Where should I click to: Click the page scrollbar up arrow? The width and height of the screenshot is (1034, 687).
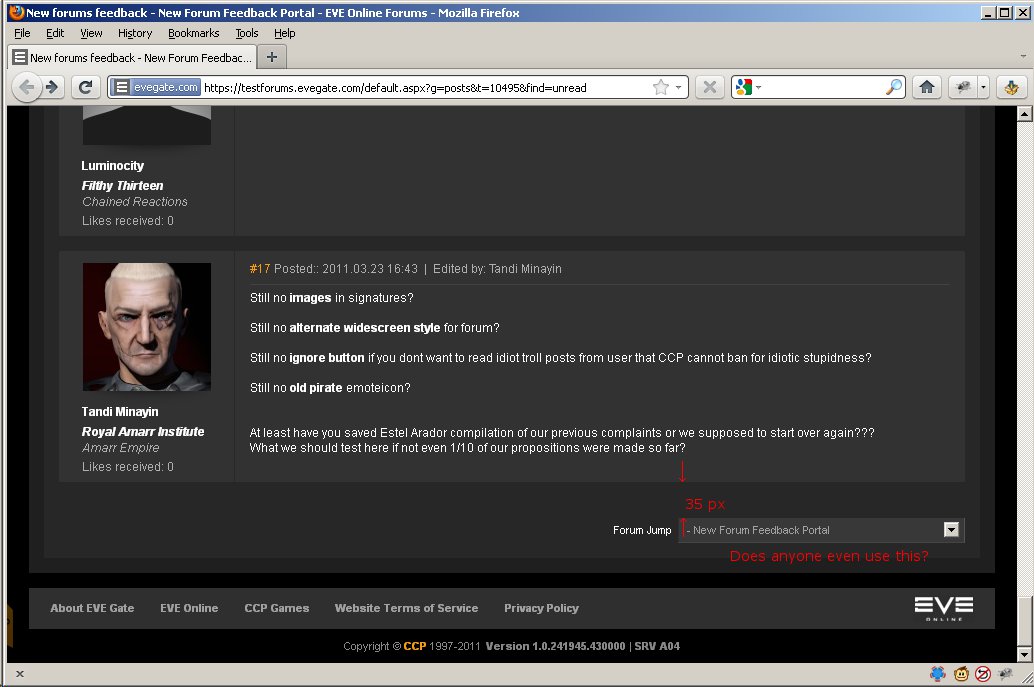(1024, 114)
